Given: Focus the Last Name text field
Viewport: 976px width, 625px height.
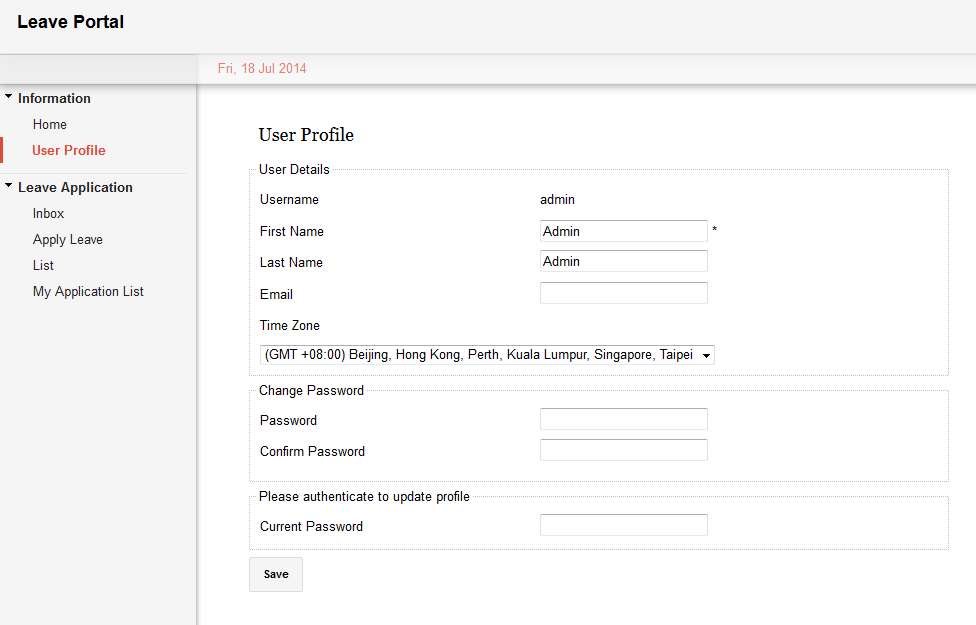Looking at the screenshot, I should click(x=623, y=262).
